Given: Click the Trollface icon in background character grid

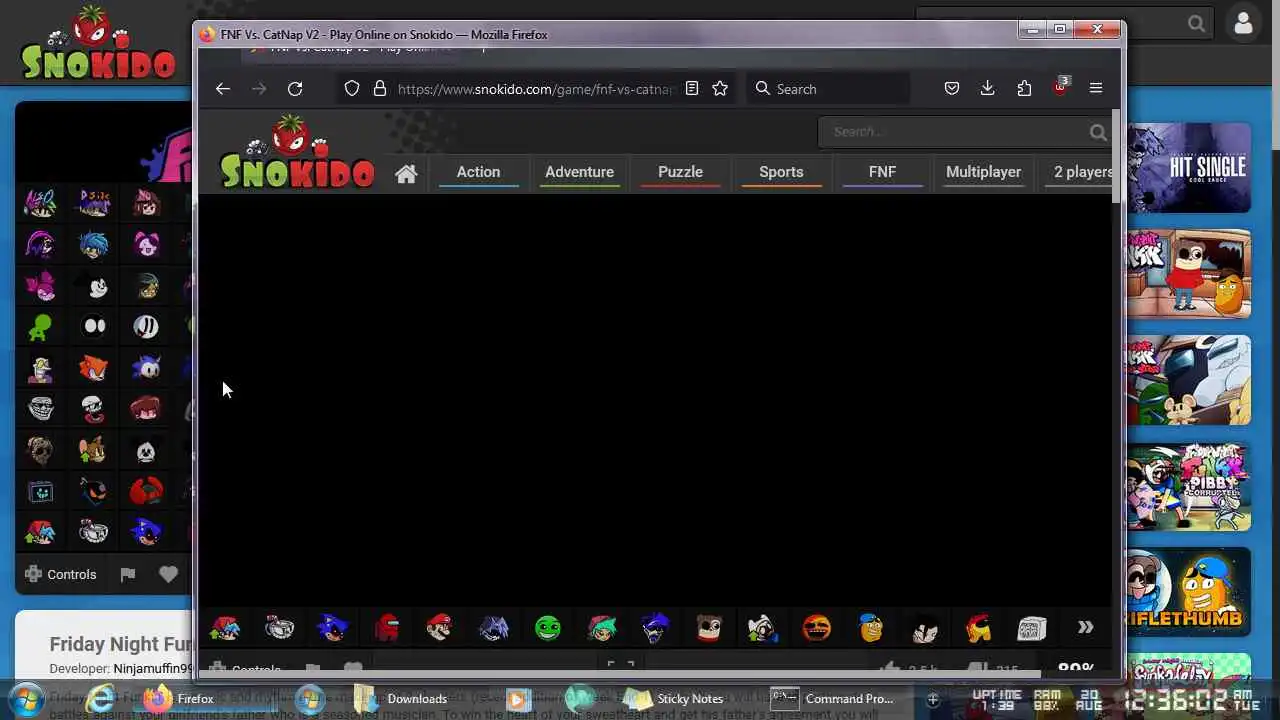Looking at the screenshot, I should [x=41, y=409].
